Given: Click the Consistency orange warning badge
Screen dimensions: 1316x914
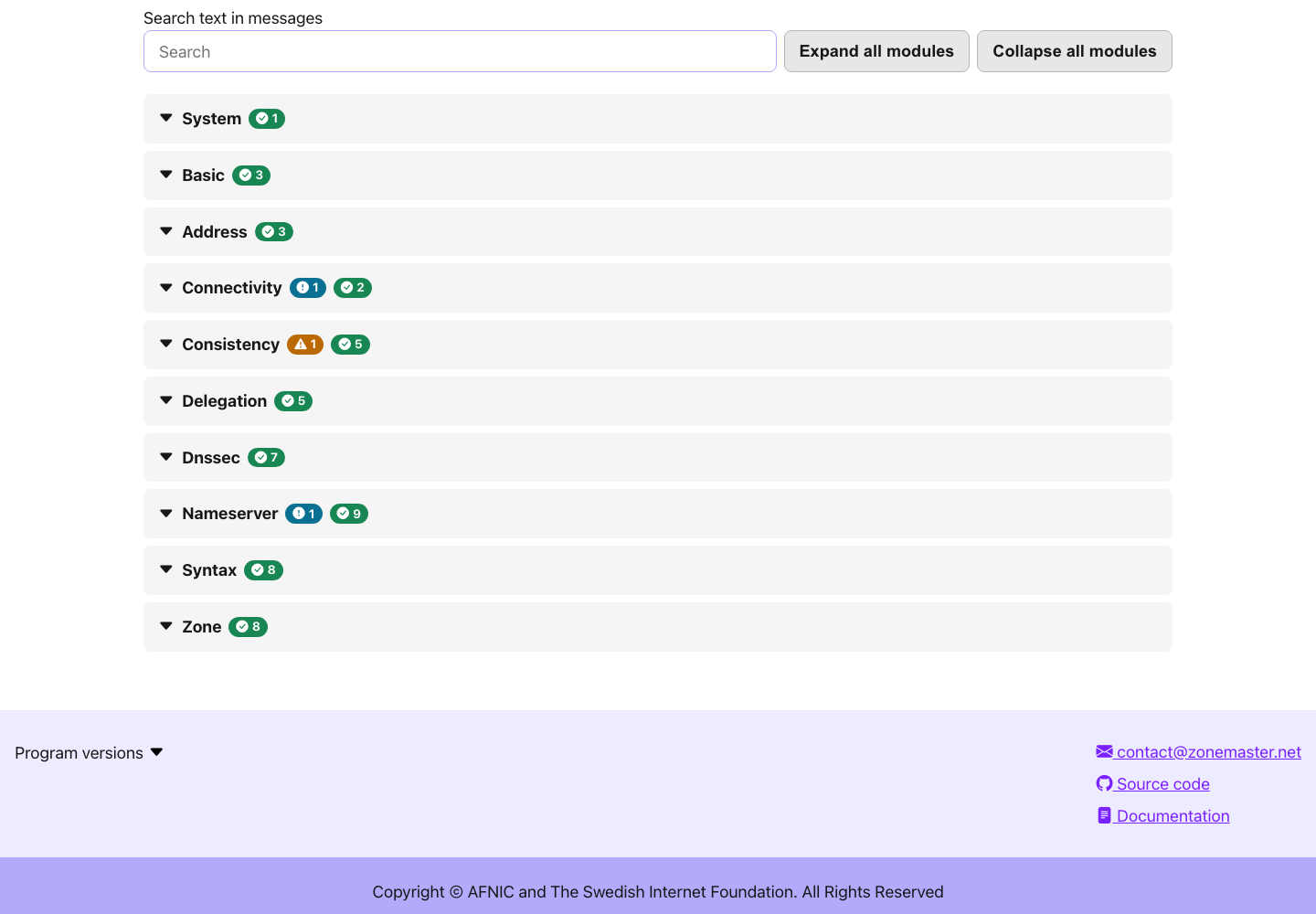Looking at the screenshot, I should pos(305,345).
